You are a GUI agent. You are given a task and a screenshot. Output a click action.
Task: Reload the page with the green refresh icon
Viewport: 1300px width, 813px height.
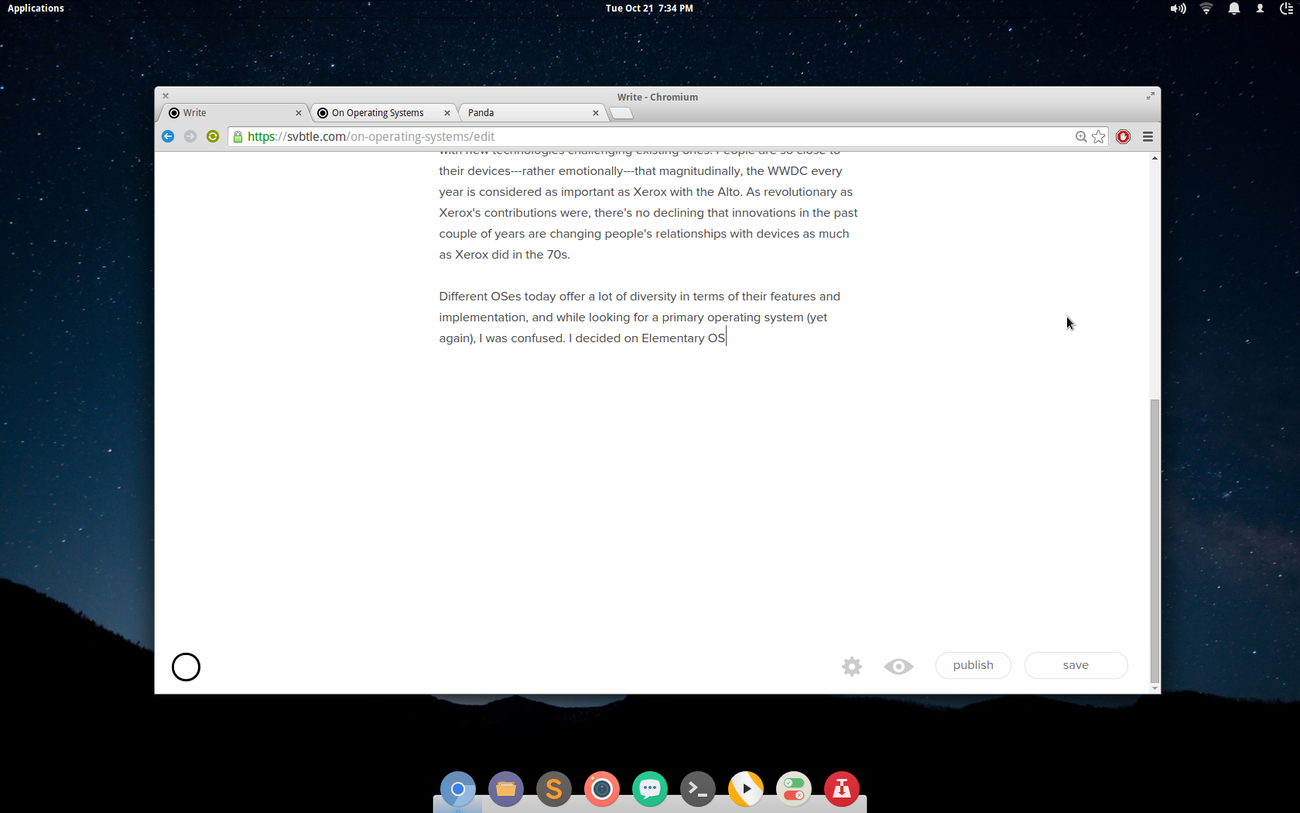[x=213, y=137]
